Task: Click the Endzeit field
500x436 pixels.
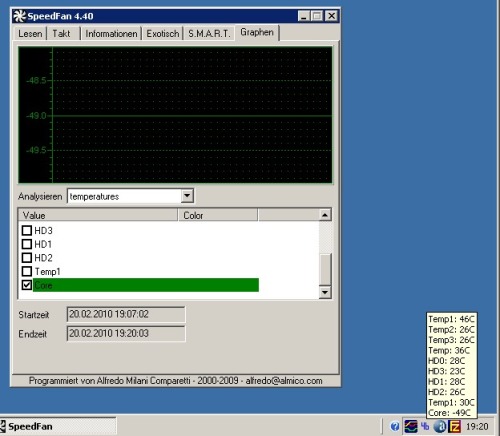Action: [126, 334]
